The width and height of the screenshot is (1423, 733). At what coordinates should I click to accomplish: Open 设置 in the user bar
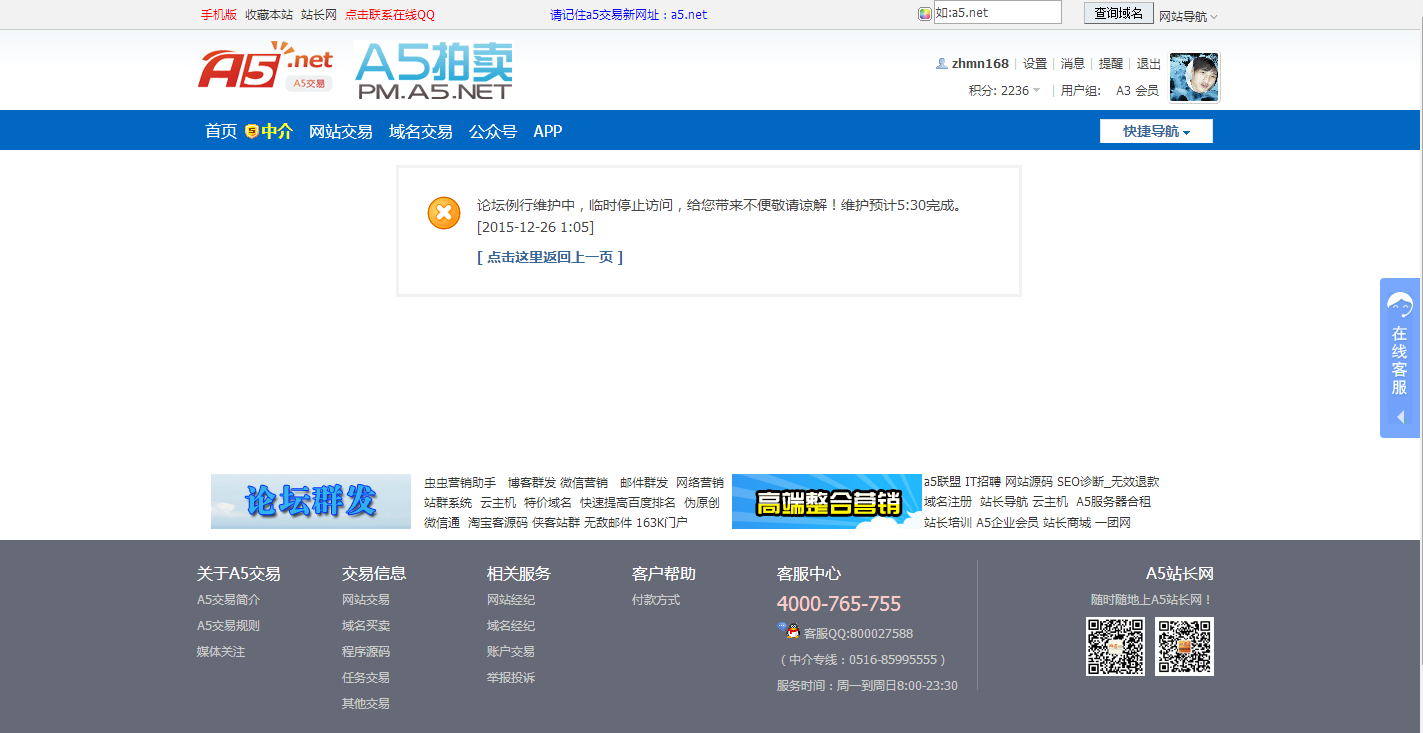pos(1035,63)
